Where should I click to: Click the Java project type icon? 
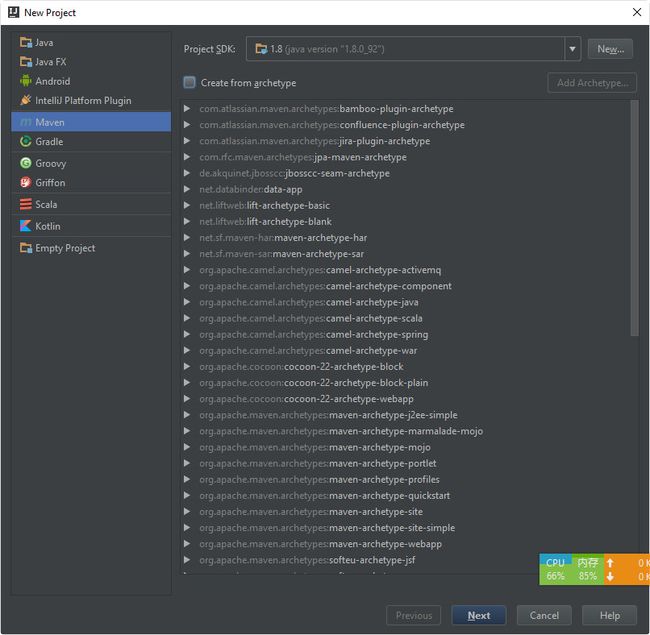tap(26, 42)
